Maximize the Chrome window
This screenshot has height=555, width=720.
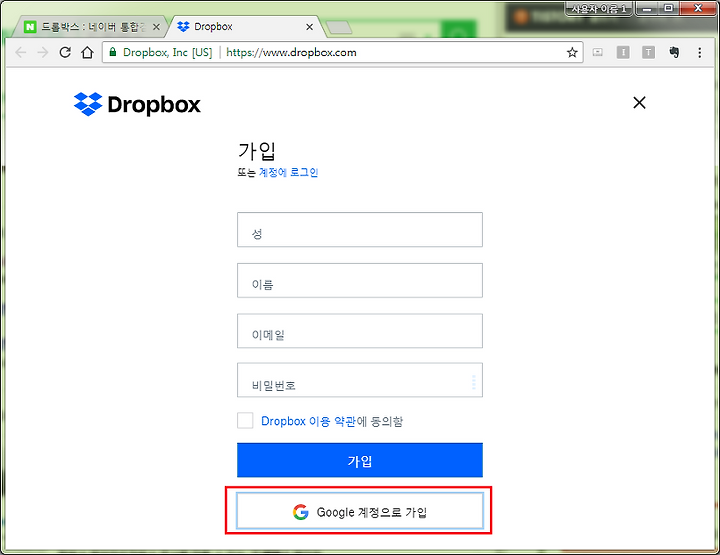[x=669, y=8]
